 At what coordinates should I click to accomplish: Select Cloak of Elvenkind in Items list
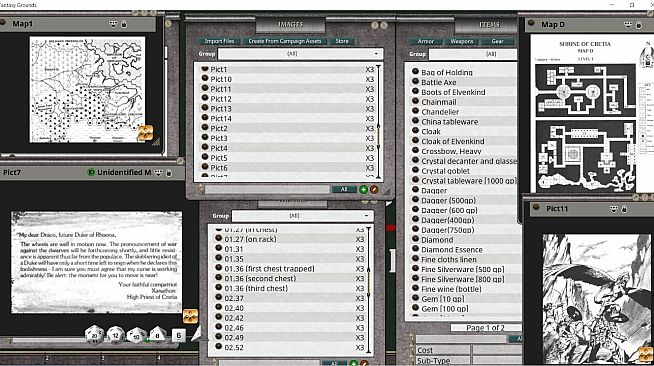(x=453, y=141)
